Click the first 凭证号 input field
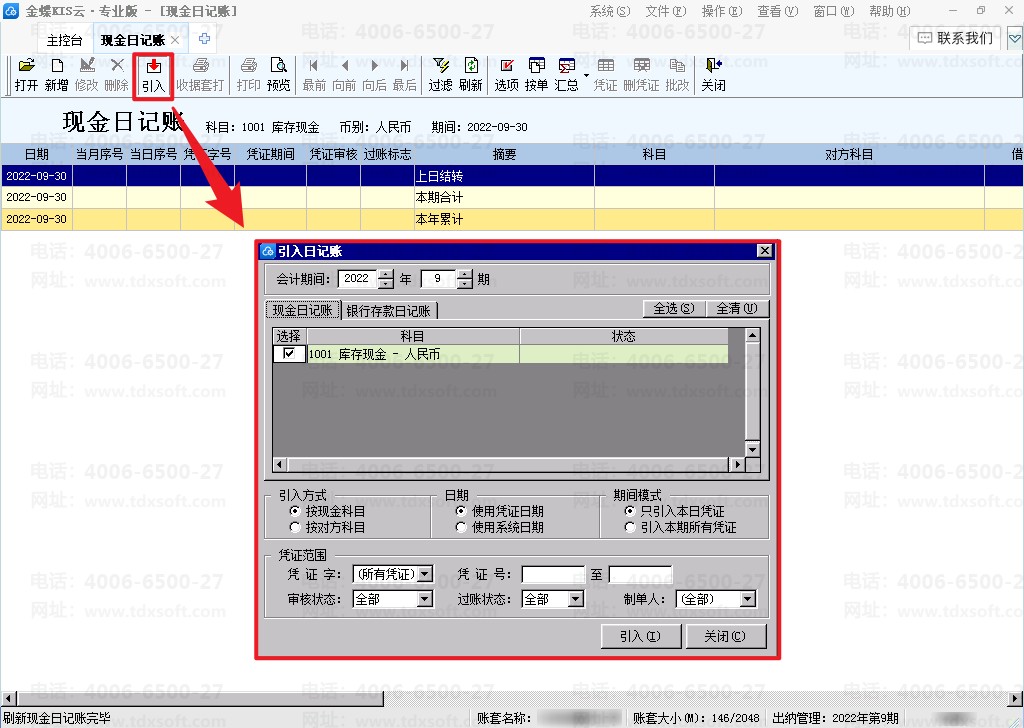Viewport: 1024px width, 728px height. click(x=552, y=574)
